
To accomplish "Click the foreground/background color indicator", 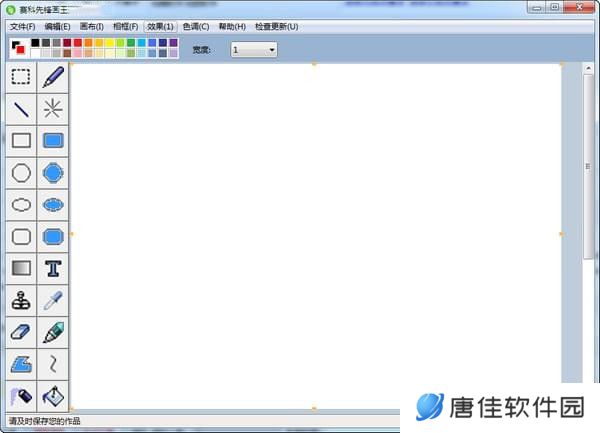I will click(x=18, y=48).
